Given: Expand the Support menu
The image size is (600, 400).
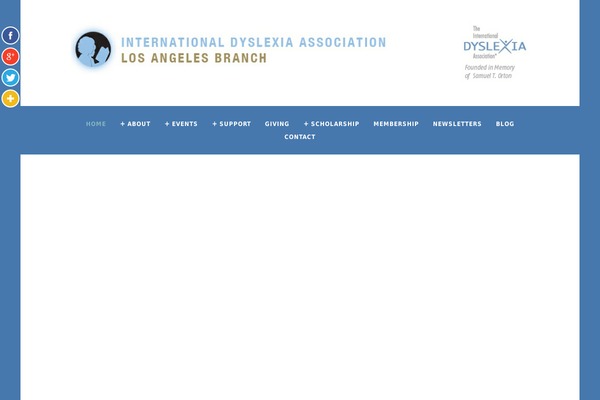Looking at the screenshot, I should coord(232,124).
